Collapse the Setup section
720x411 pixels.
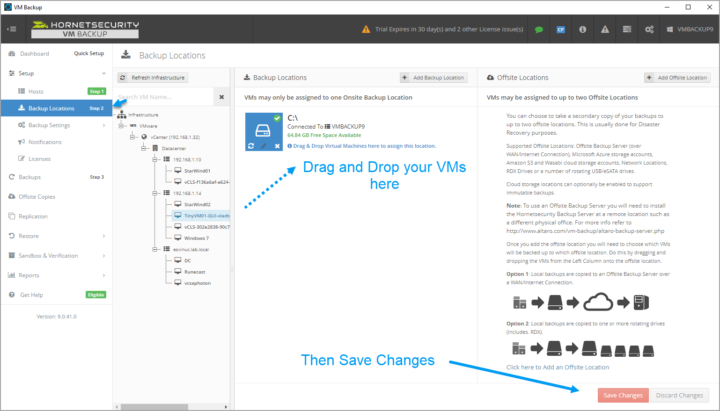click(x=103, y=73)
